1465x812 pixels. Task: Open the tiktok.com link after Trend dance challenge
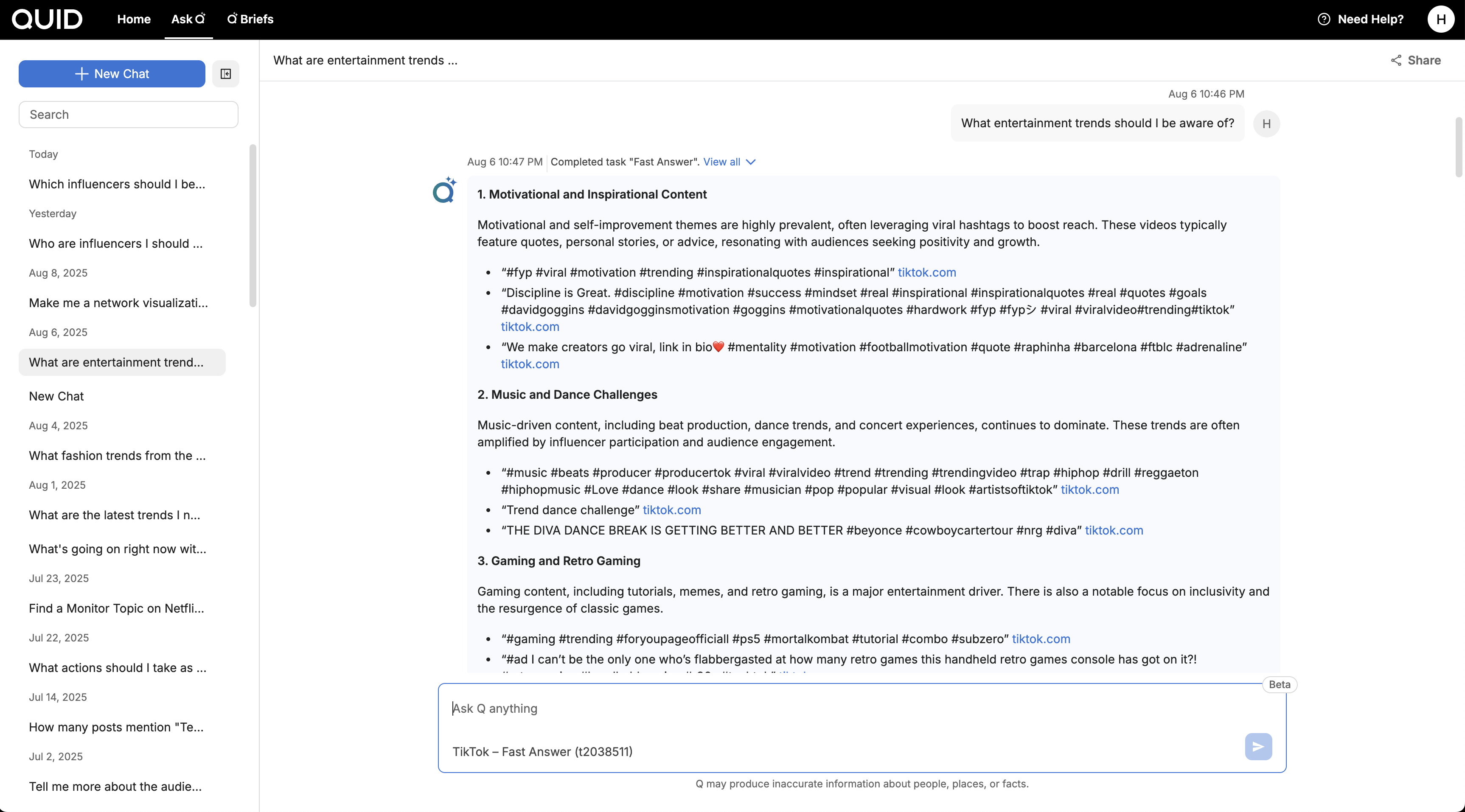click(672, 510)
